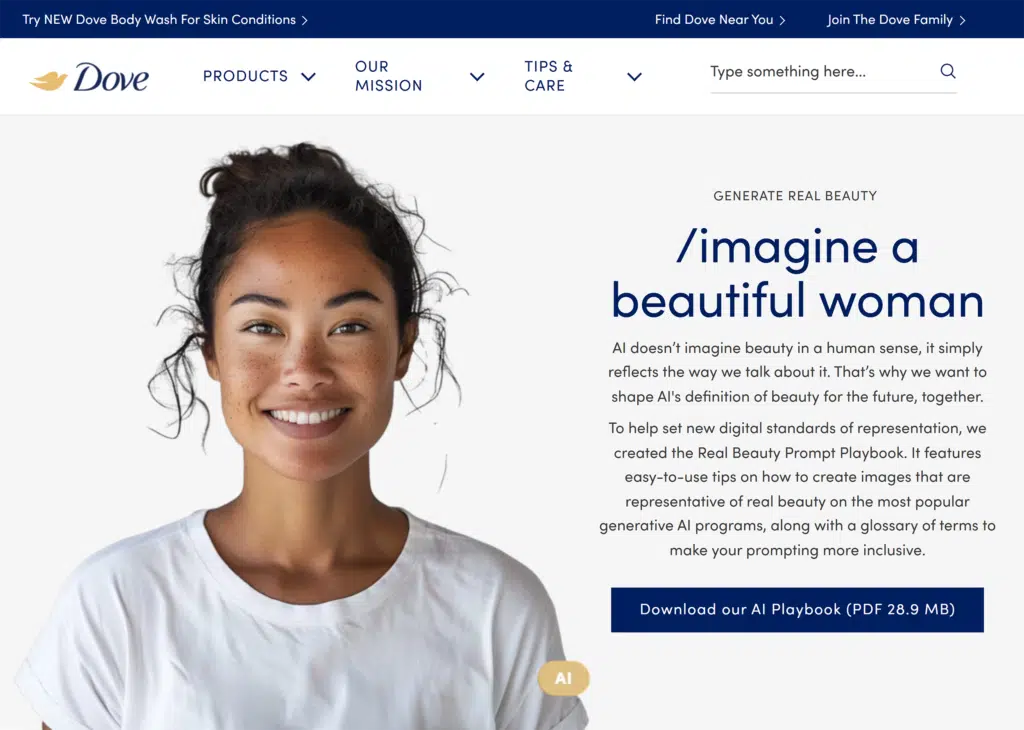Visit the Join The Dove Family link
The width and height of the screenshot is (1024, 730).
click(889, 20)
